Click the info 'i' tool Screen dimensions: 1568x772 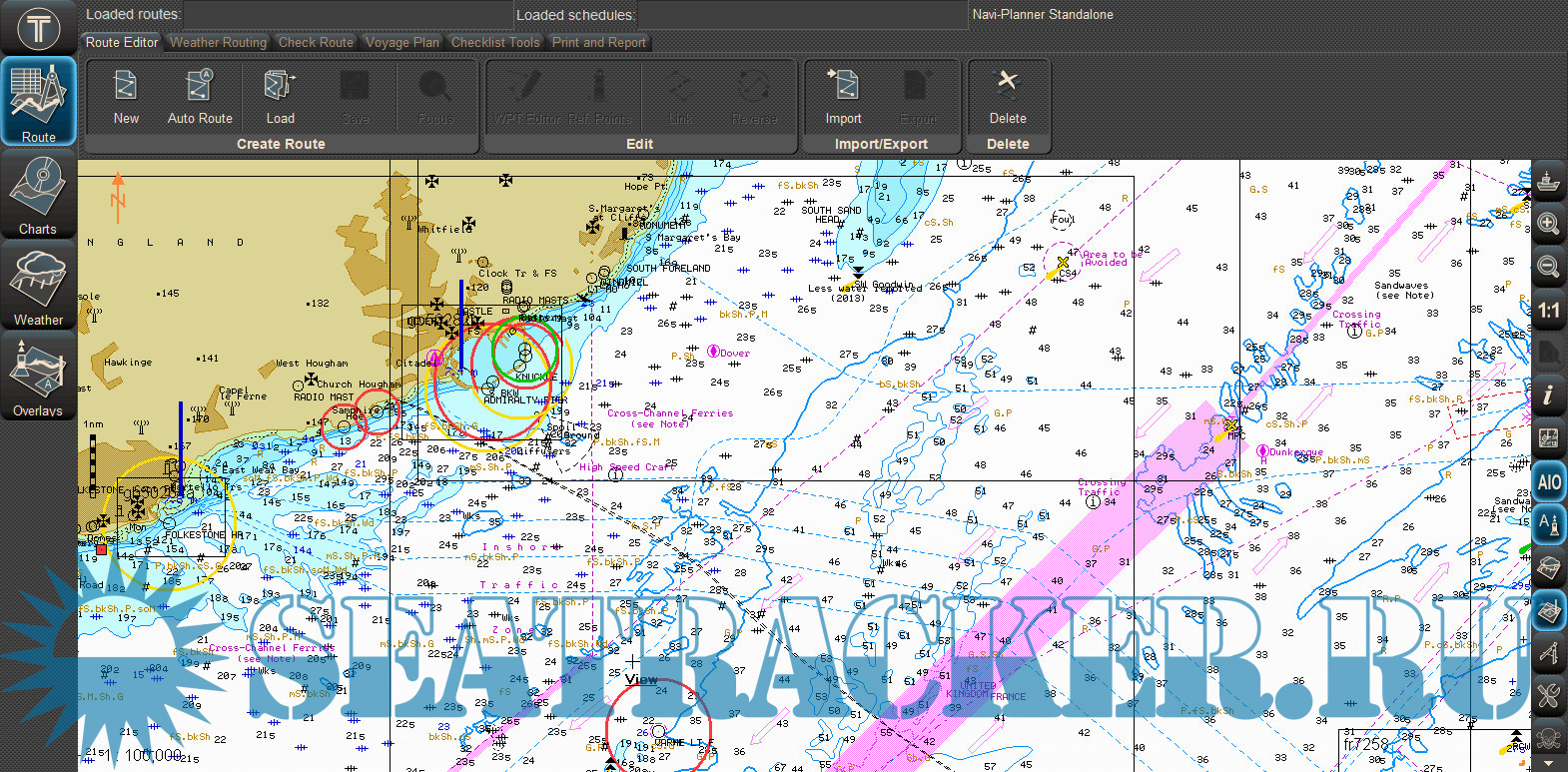coord(1548,394)
